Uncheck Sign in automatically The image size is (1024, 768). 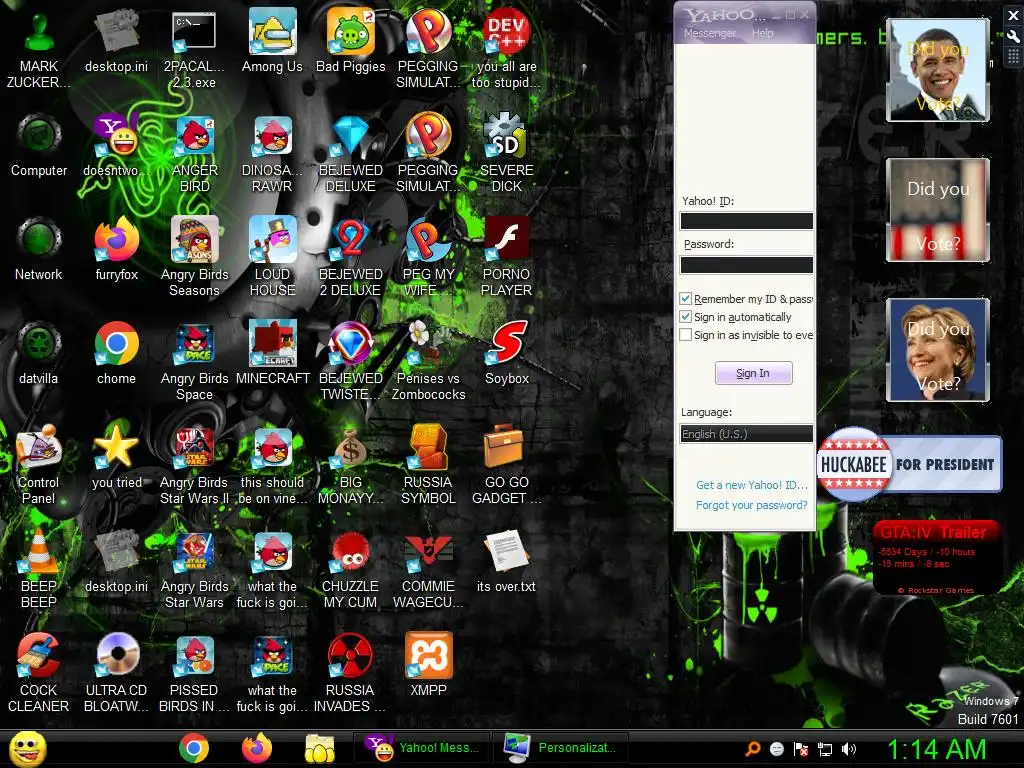686,317
